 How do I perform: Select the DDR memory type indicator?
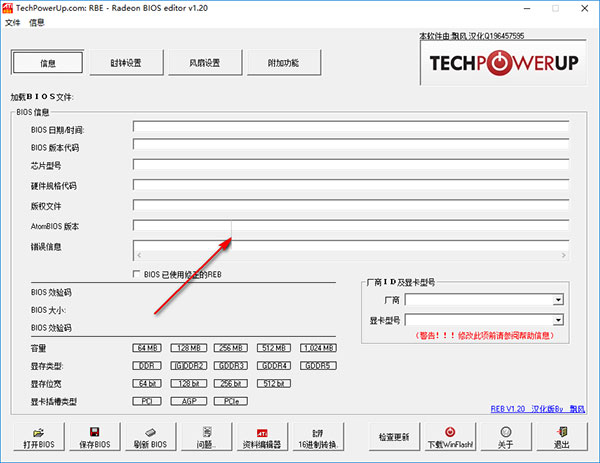[147, 365]
